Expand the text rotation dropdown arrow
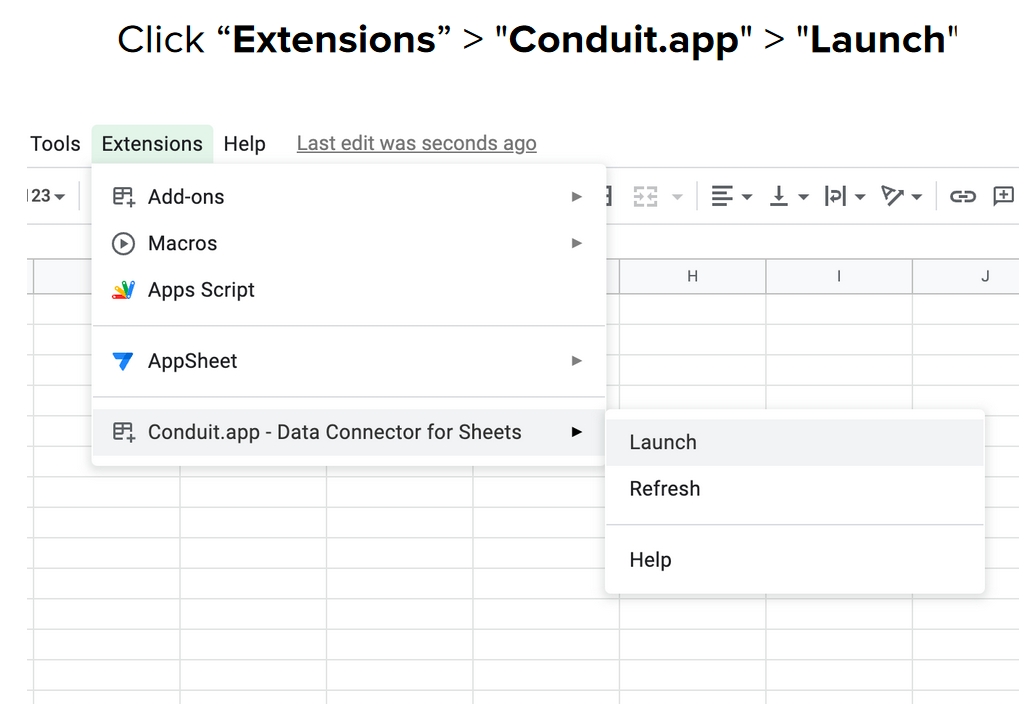 [916, 197]
